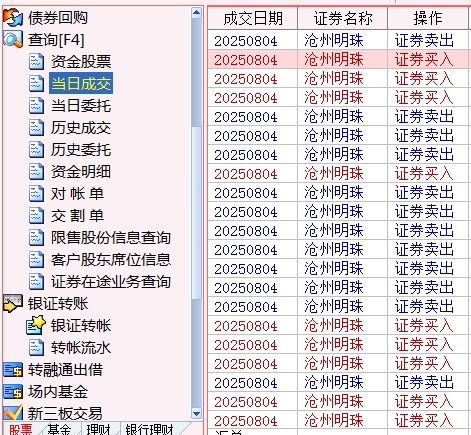
Task: Click 沧州明珠 in the first table row
Action: [334, 41]
